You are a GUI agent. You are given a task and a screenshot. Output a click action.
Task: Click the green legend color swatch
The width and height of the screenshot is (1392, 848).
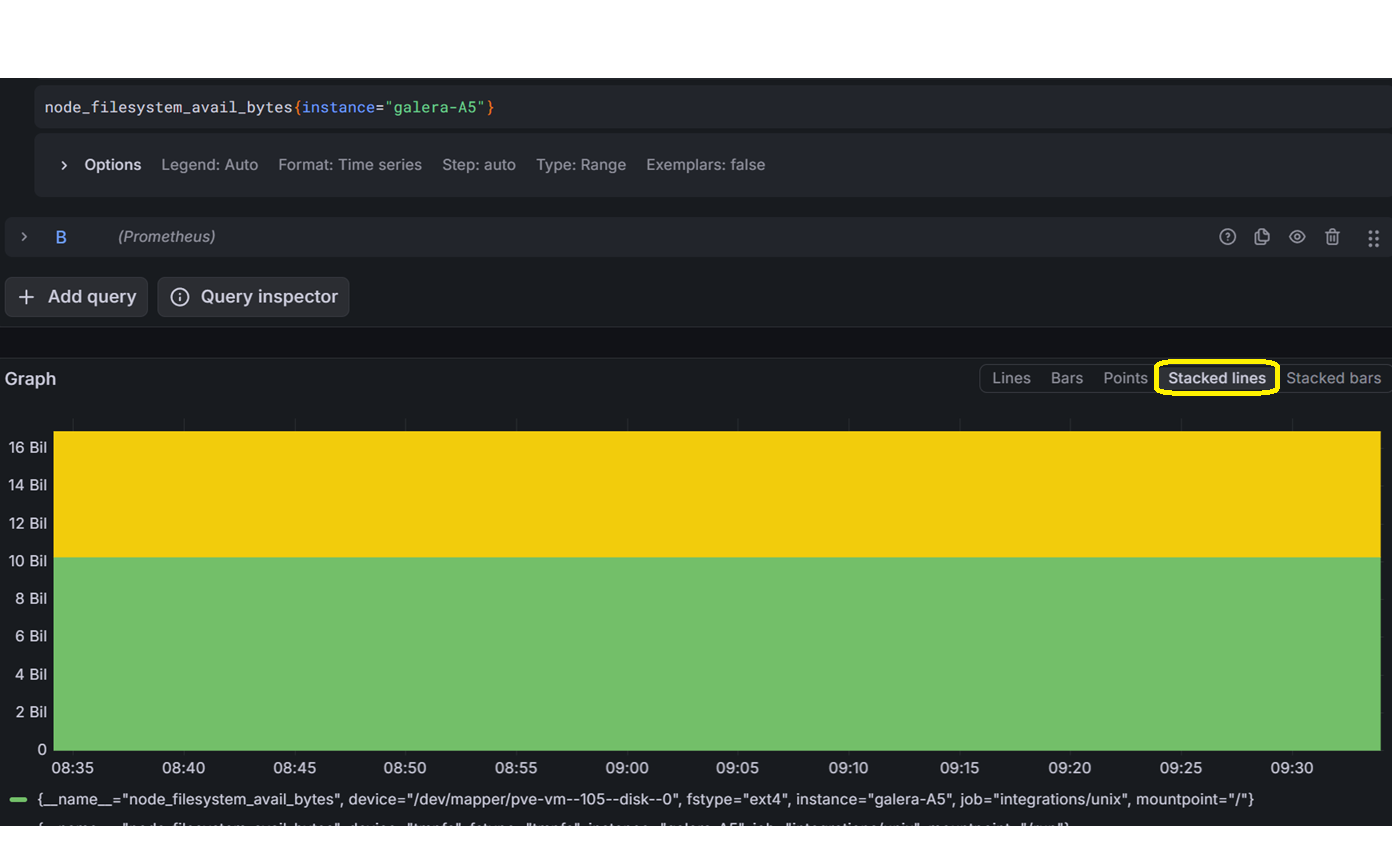tap(18, 800)
